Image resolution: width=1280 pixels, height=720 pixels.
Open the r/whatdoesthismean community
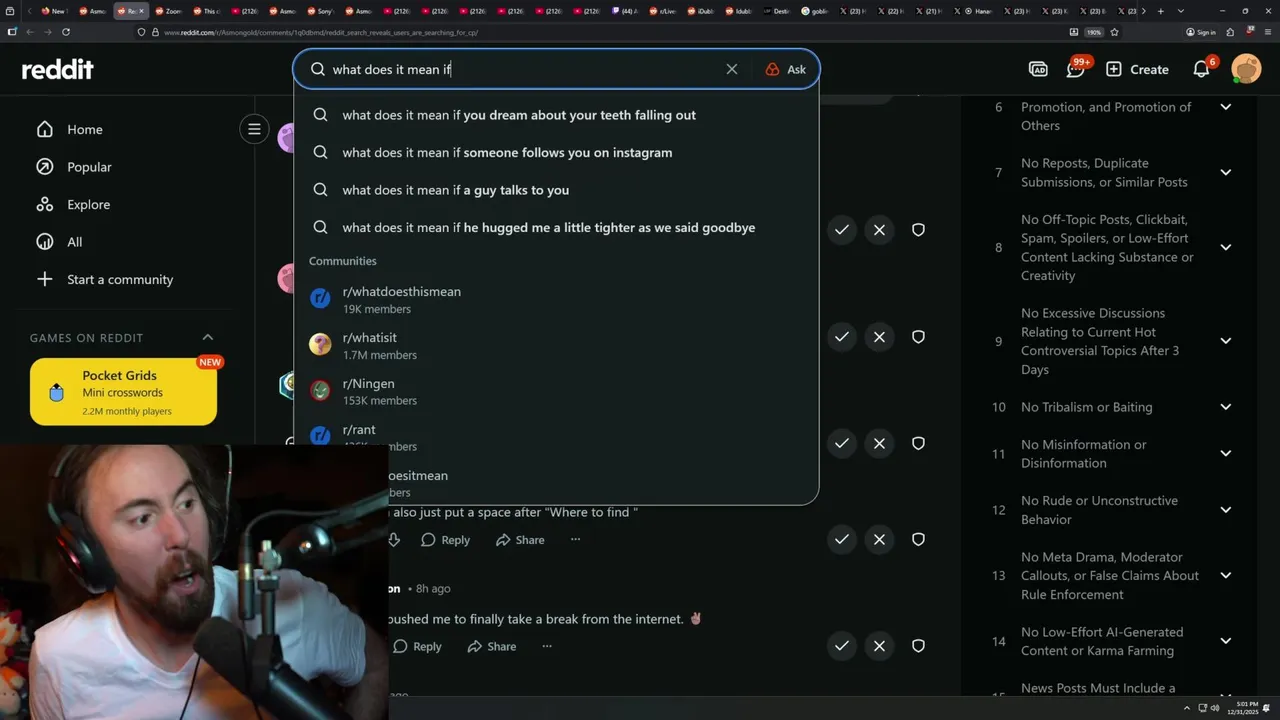(556, 299)
